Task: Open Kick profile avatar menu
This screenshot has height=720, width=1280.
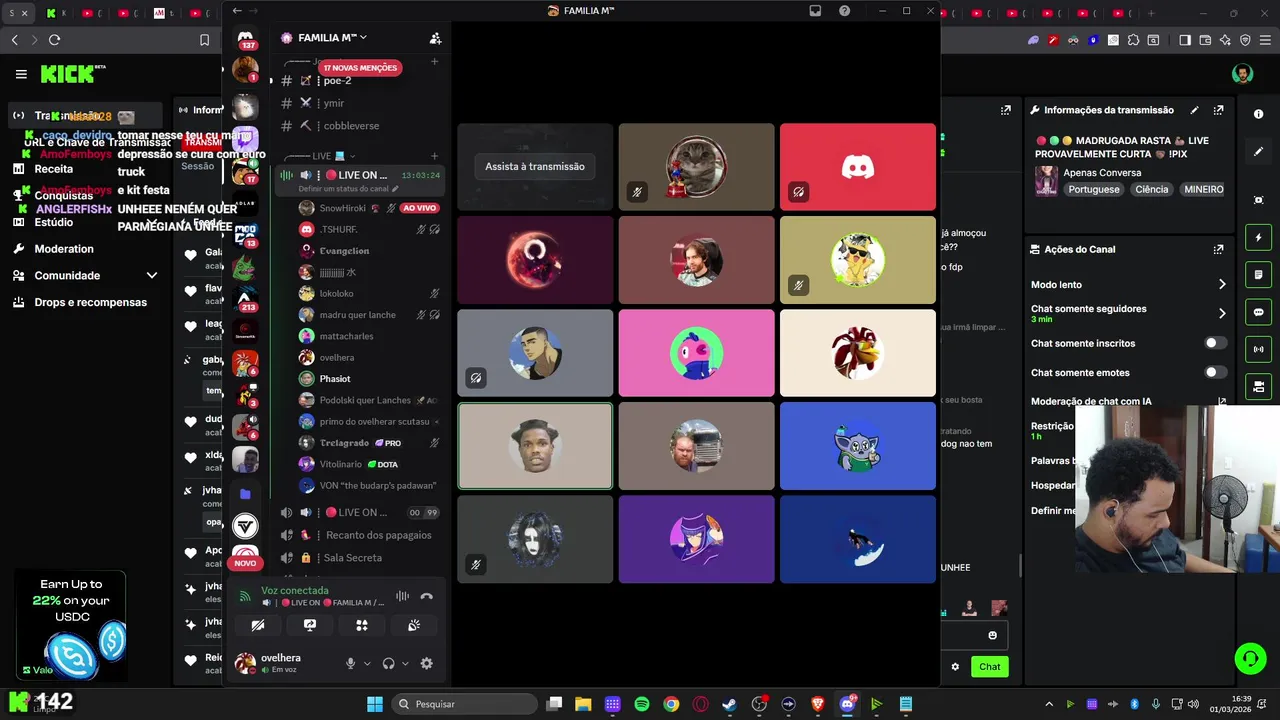Action: coord(1242,74)
